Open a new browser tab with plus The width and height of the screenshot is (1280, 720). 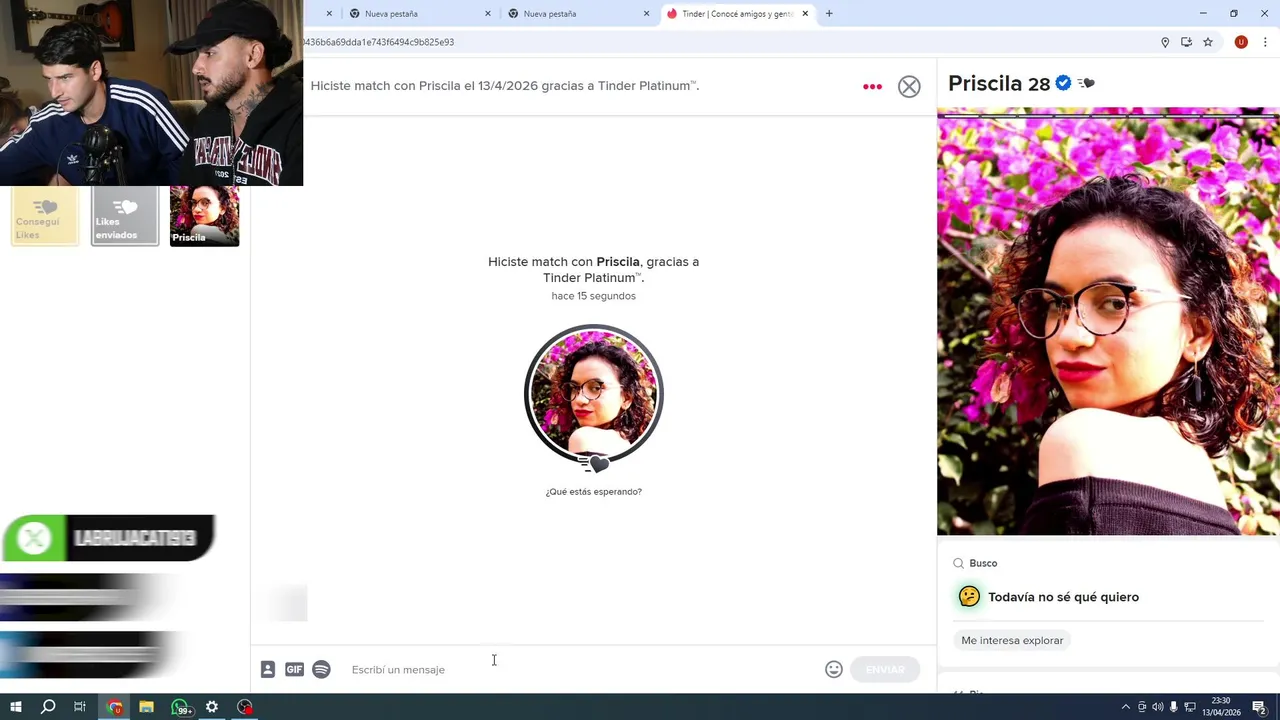(x=829, y=14)
